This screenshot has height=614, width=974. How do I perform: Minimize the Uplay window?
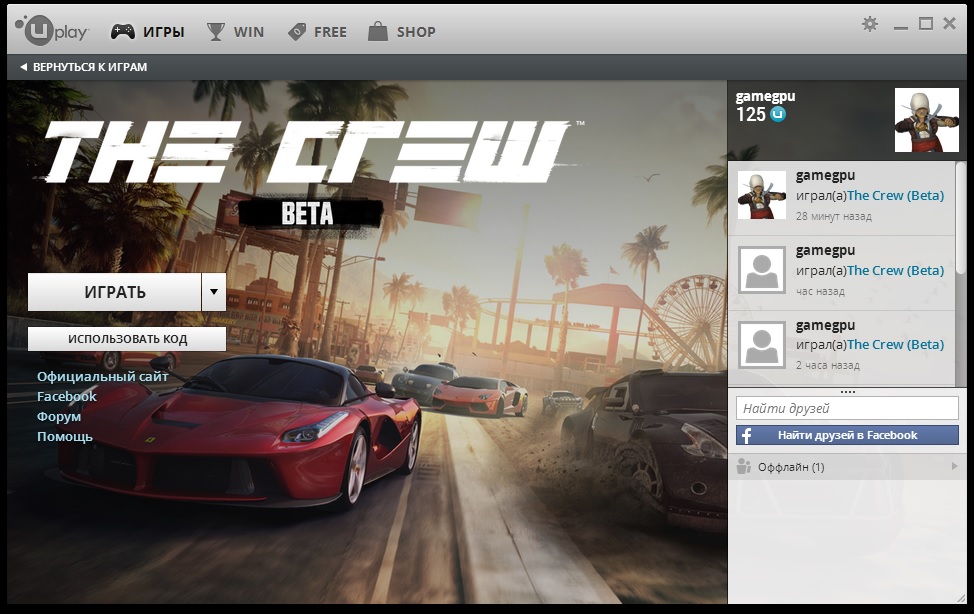[901, 27]
